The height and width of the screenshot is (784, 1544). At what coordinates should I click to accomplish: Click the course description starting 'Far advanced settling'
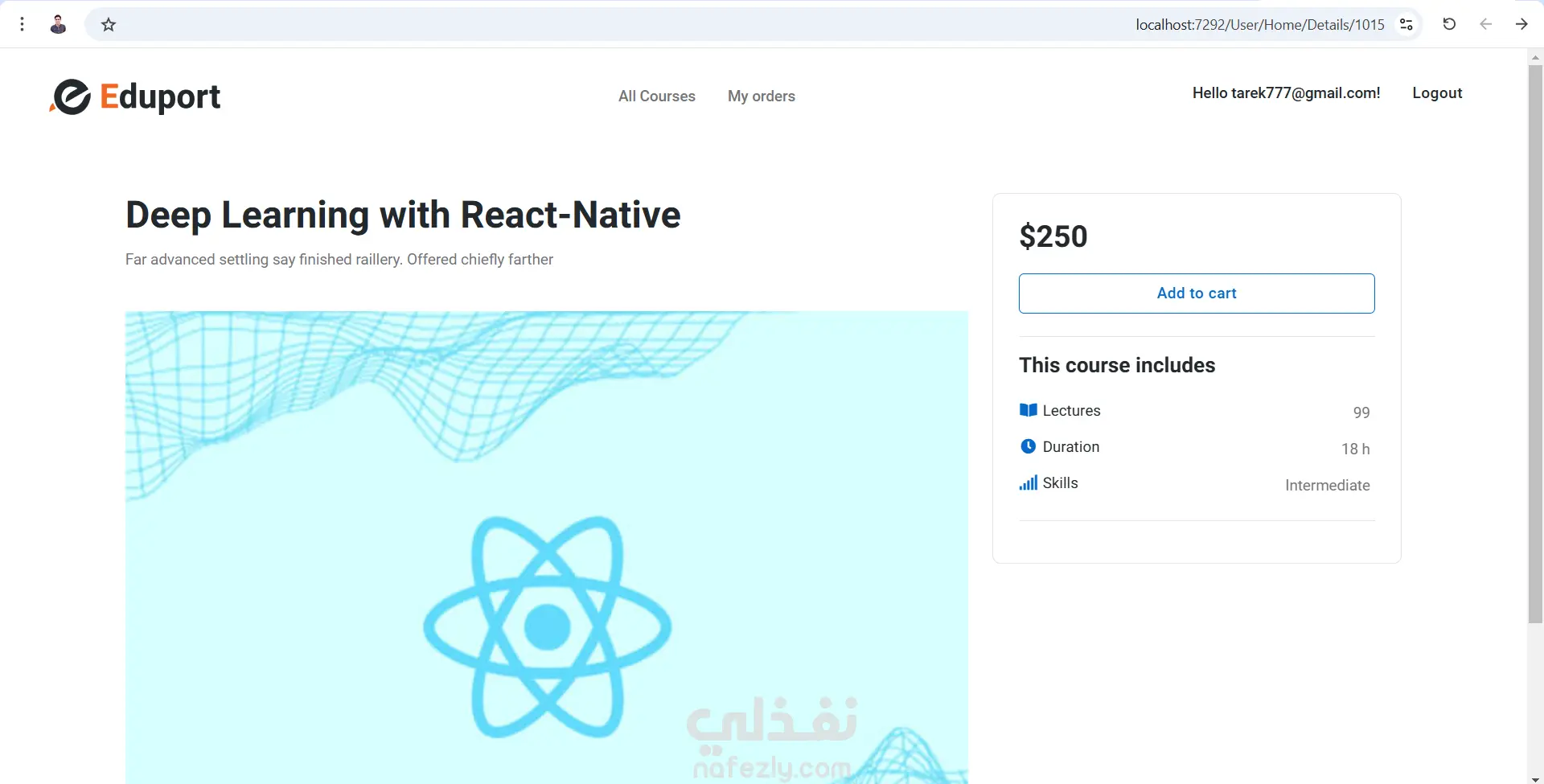pos(339,260)
